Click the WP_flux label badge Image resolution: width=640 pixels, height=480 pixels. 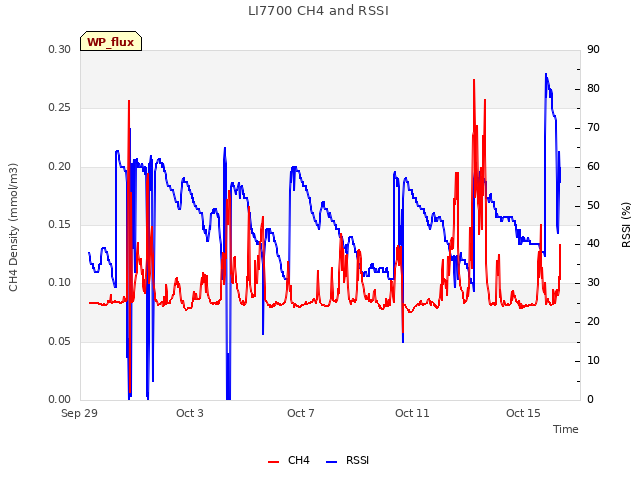pyautogui.click(x=111, y=41)
